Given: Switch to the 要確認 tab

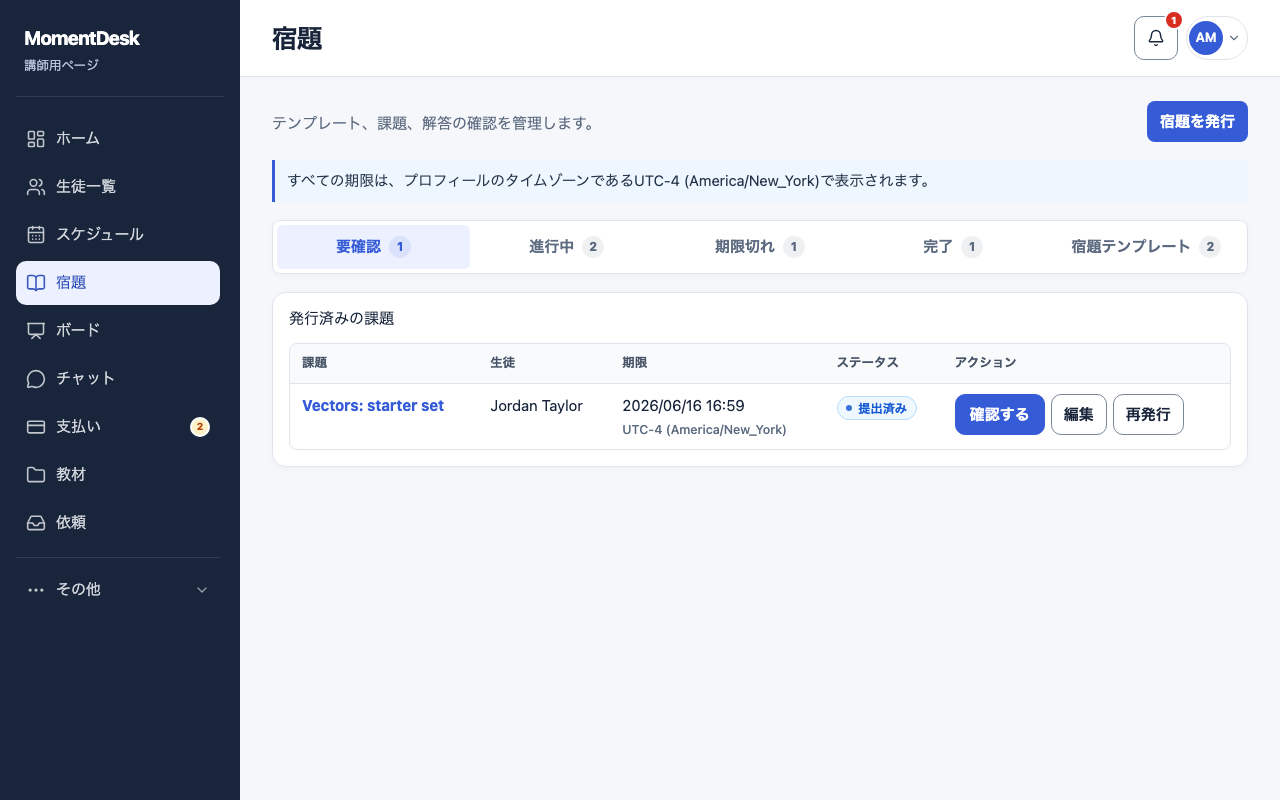Looking at the screenshot, I should [x=373, y=247].
